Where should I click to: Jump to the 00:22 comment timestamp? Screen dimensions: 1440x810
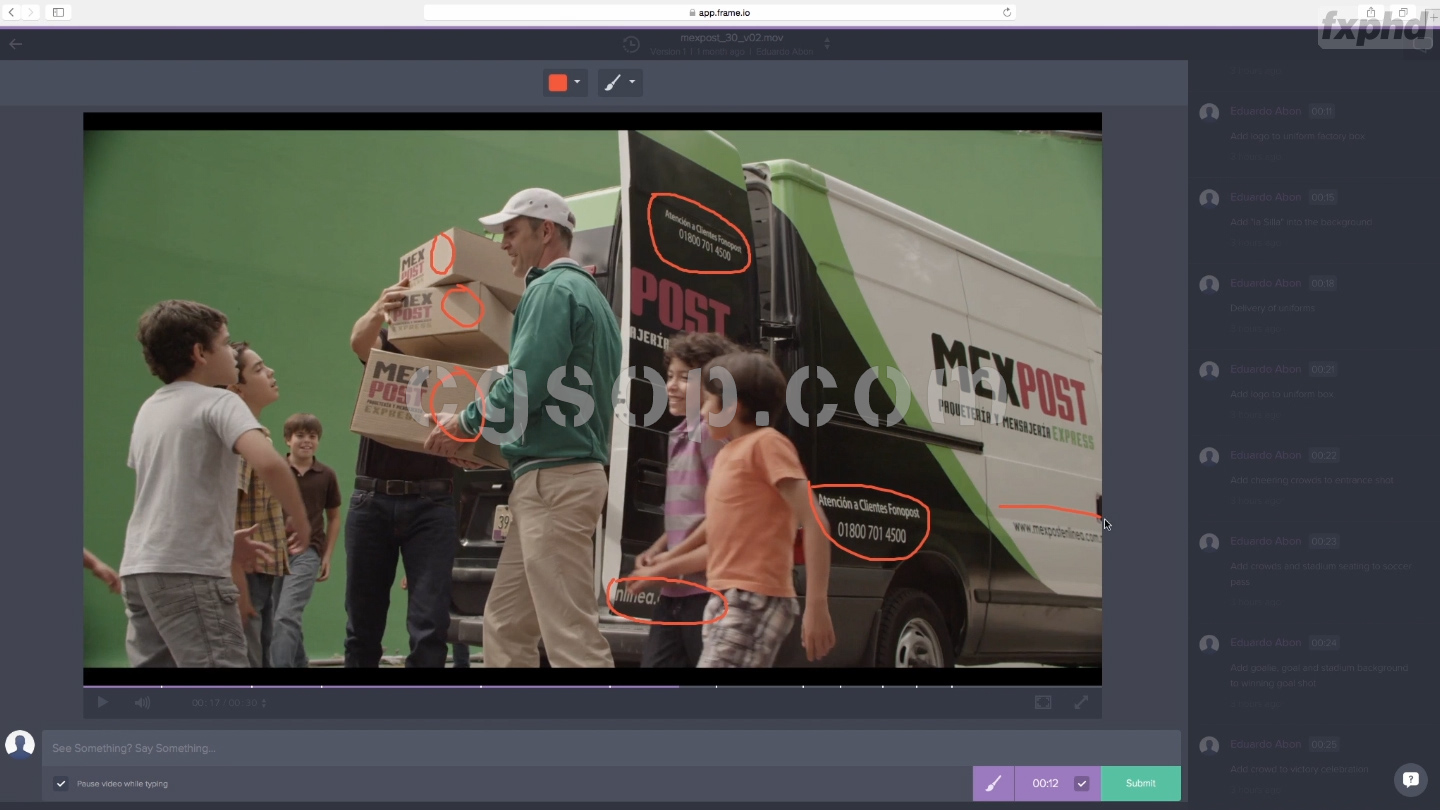[1322, 455]
